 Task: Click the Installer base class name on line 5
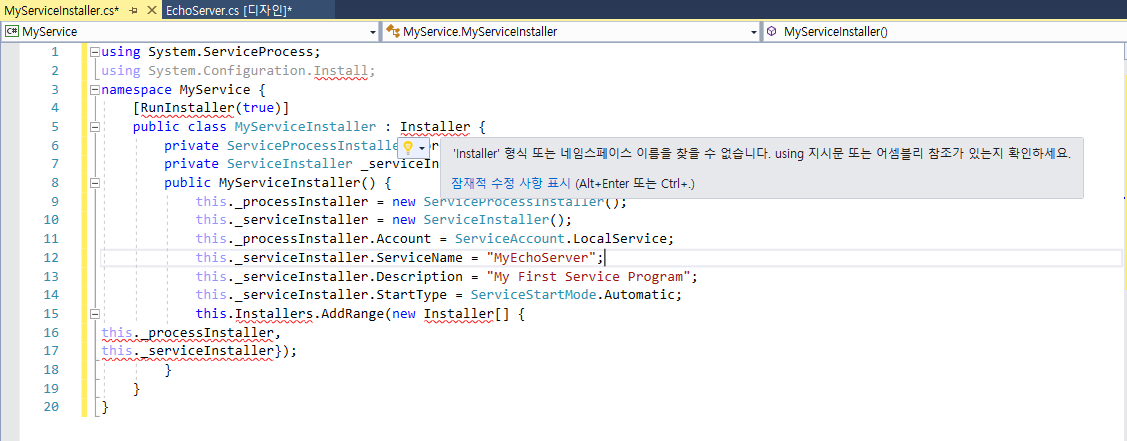coord(434,127)
